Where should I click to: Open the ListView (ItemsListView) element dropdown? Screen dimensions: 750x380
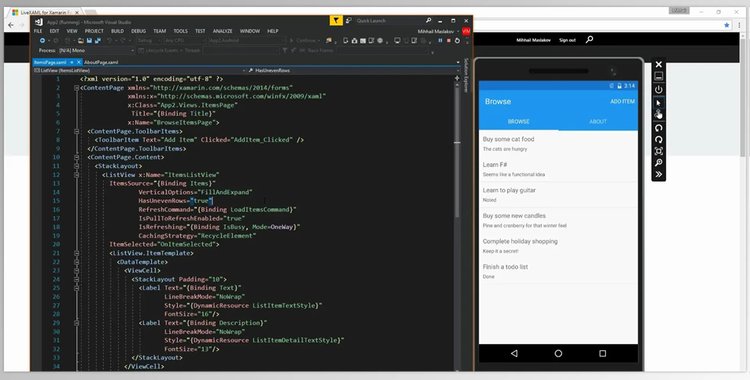(140, 70)
